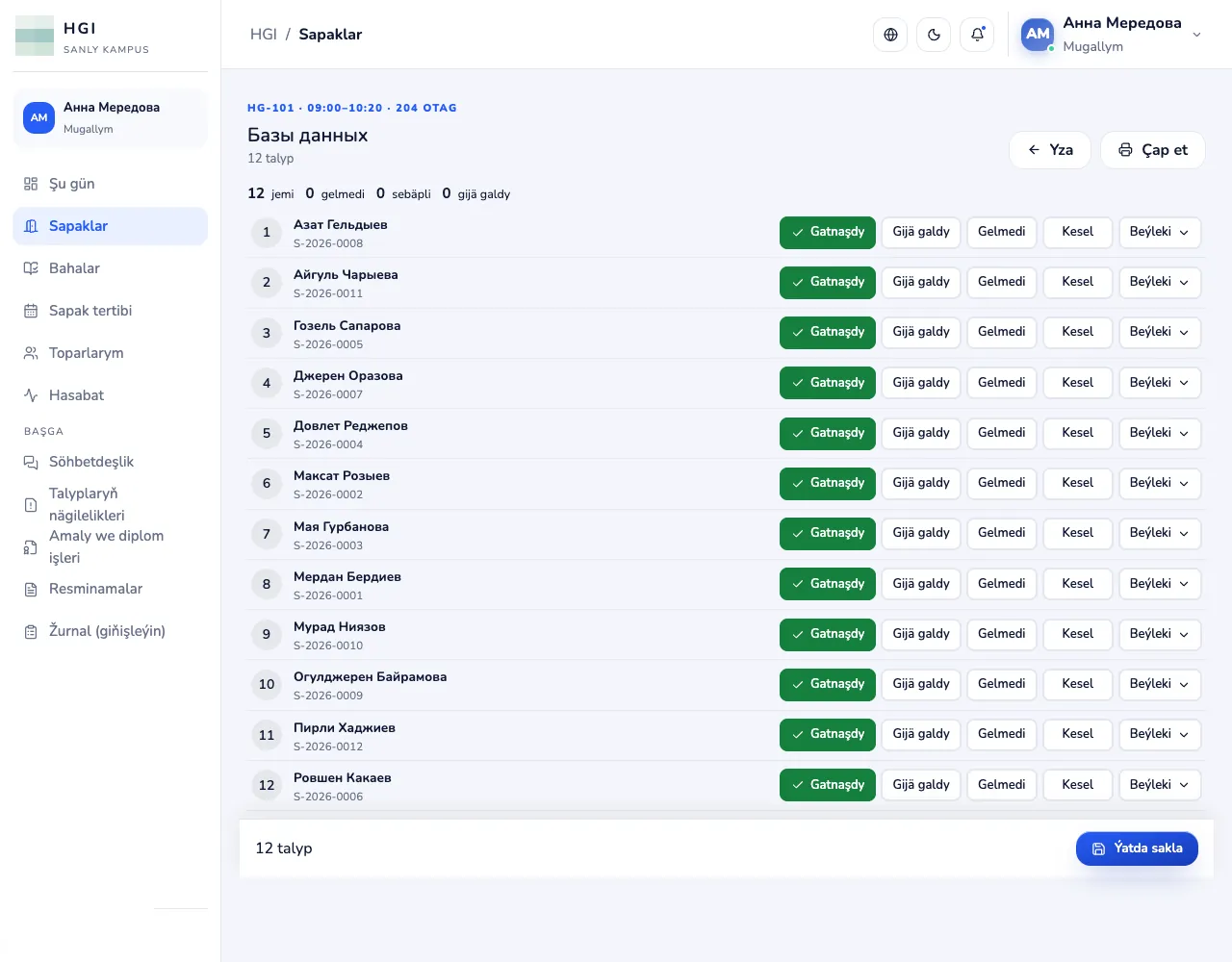This screenshot has width=1232, height=962.
Task: Expand the user profile chevron menu
Action: coord(1196,35)
